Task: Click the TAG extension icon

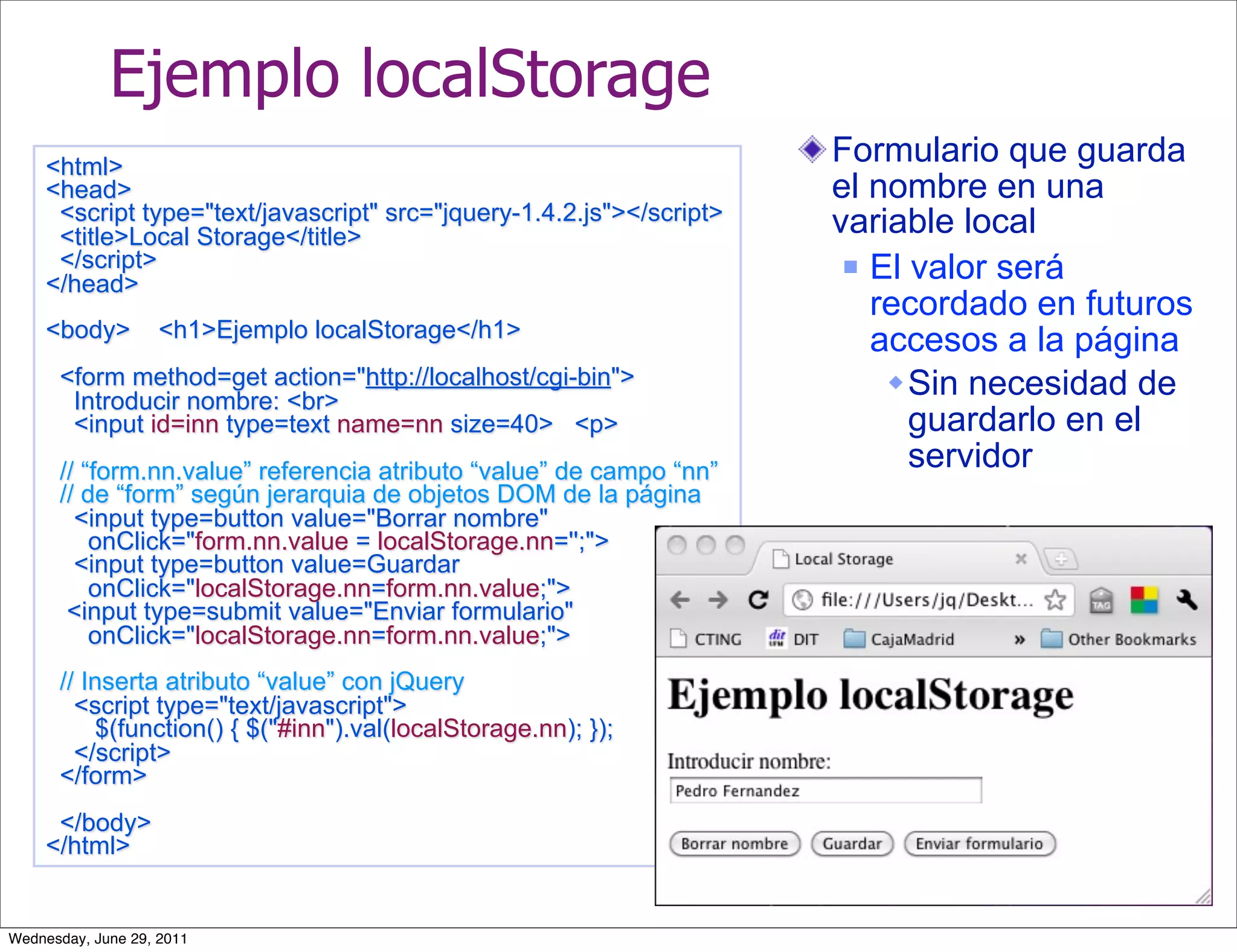Action: point(1101,600)
